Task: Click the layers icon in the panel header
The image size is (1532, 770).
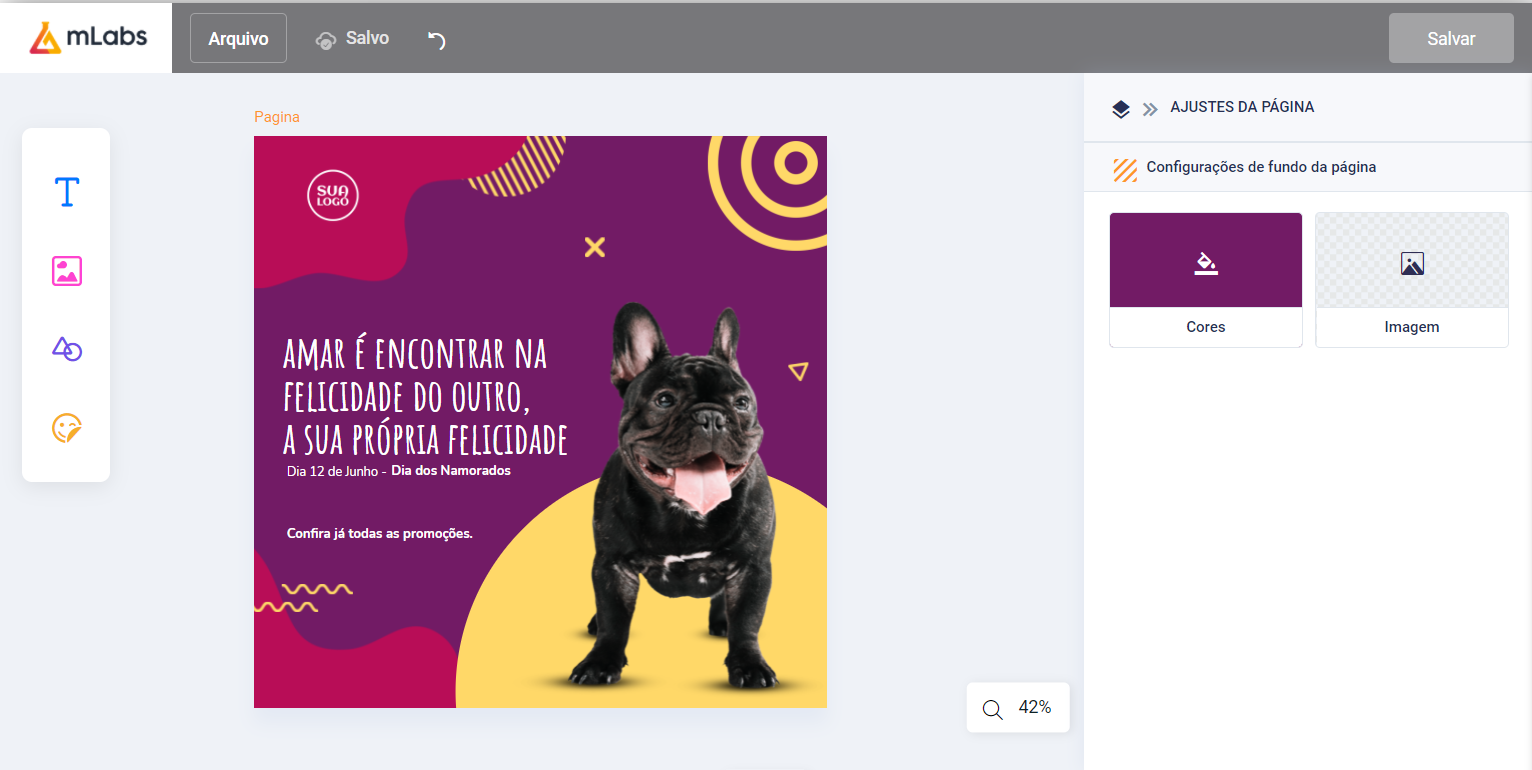Action: [x=1121, y=108]
